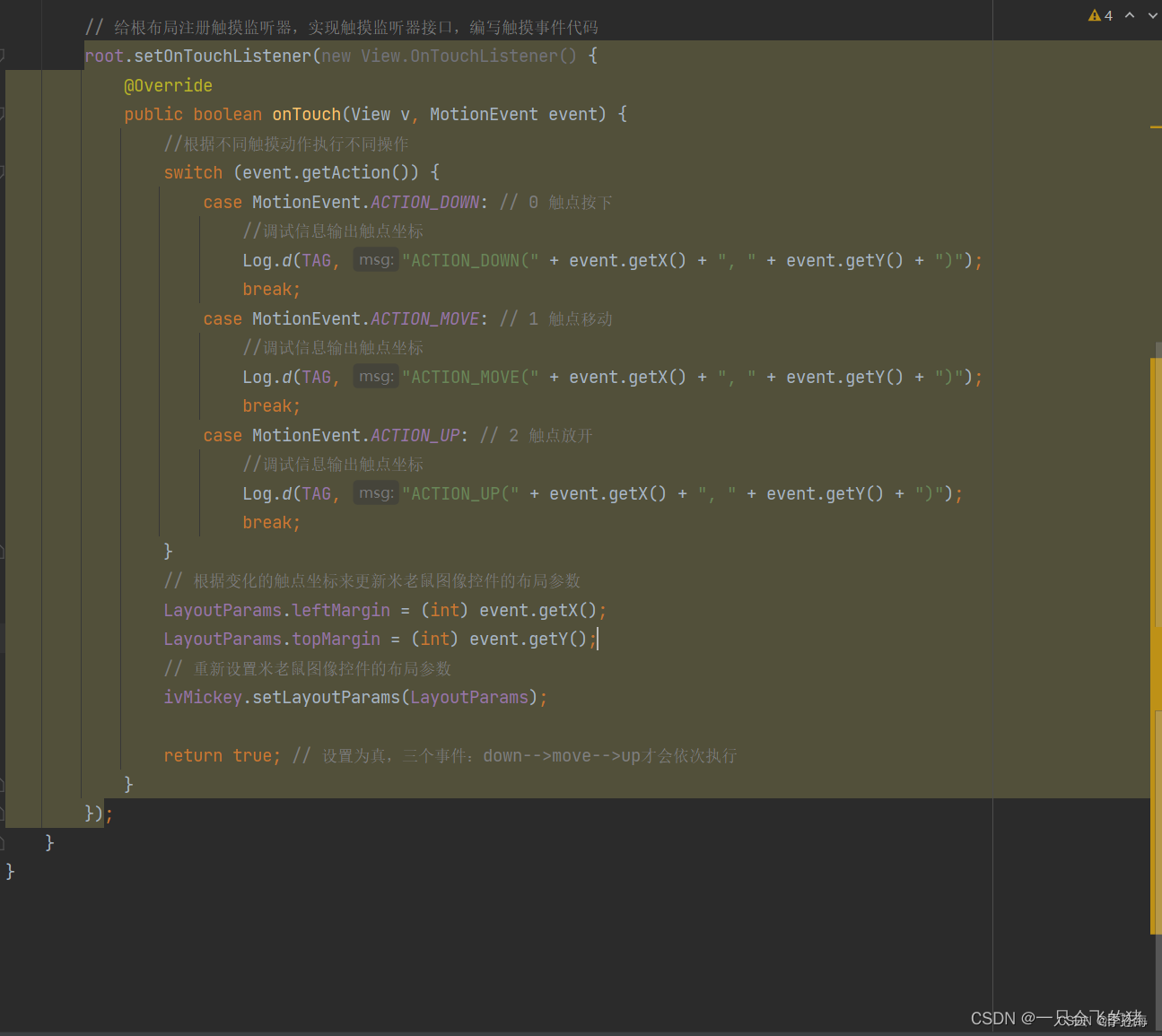Click event.getAction() in the switch
This screenshot has width=1162, height=1036.
(x=327, y=173)
